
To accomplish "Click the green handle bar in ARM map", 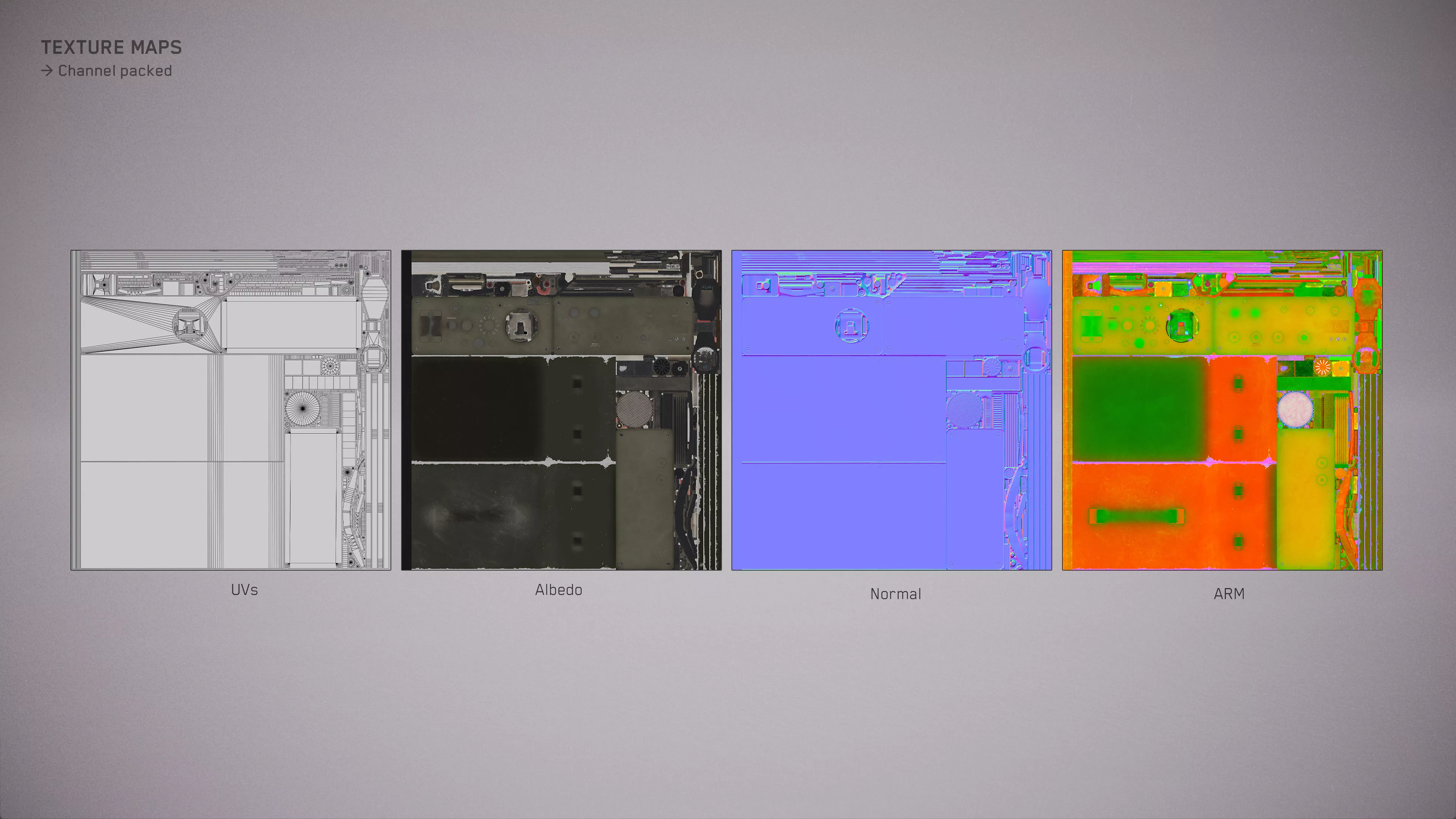I will pyautogui.click(x=1137, y=516).
